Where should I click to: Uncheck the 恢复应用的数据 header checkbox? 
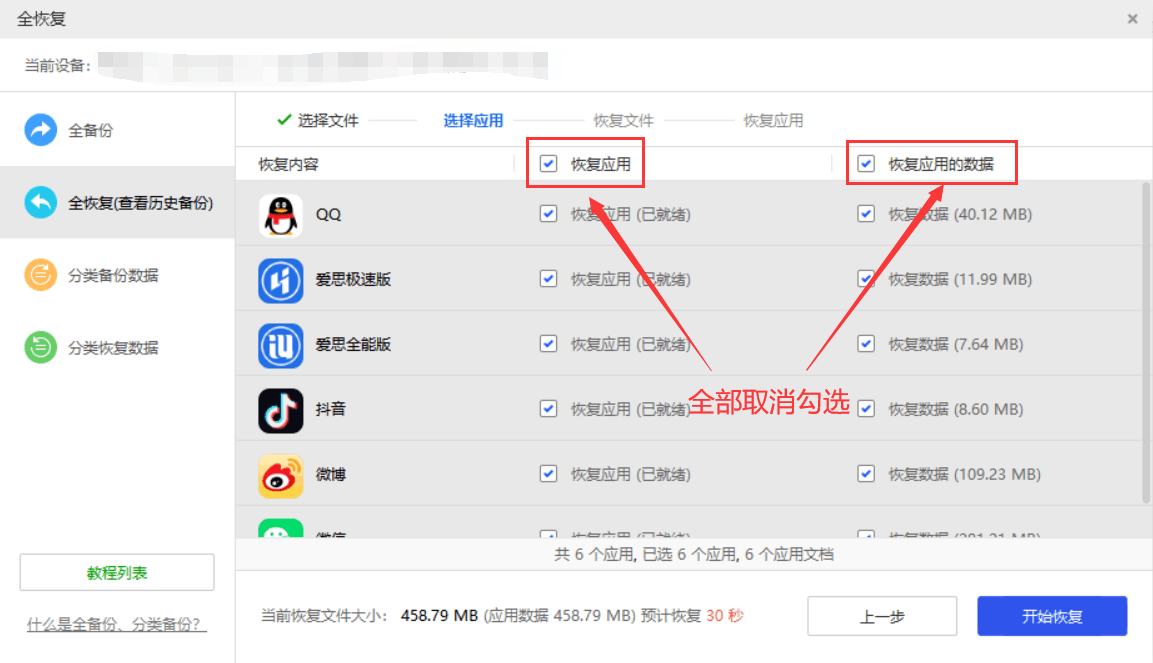tap(866, 164)
